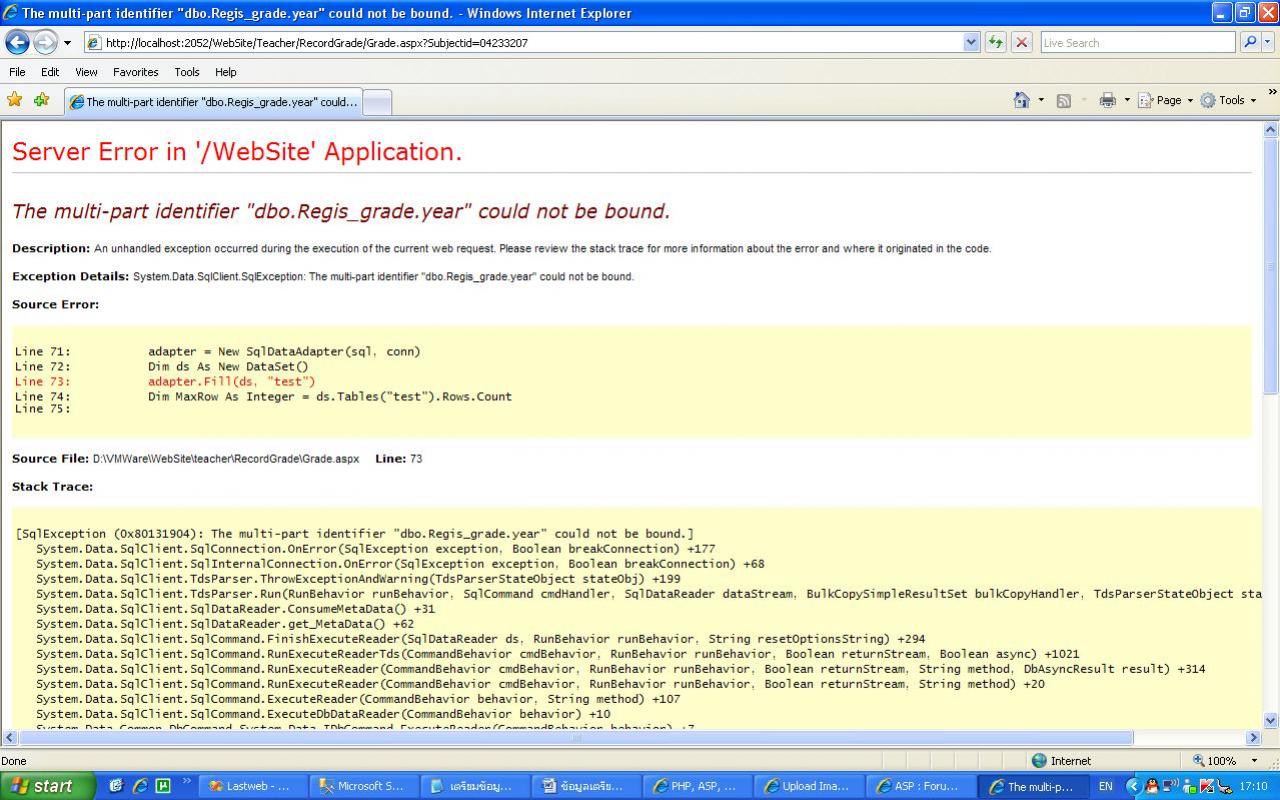Open Favorites Center star icon

pyautogui.click(x=15, y=100)
